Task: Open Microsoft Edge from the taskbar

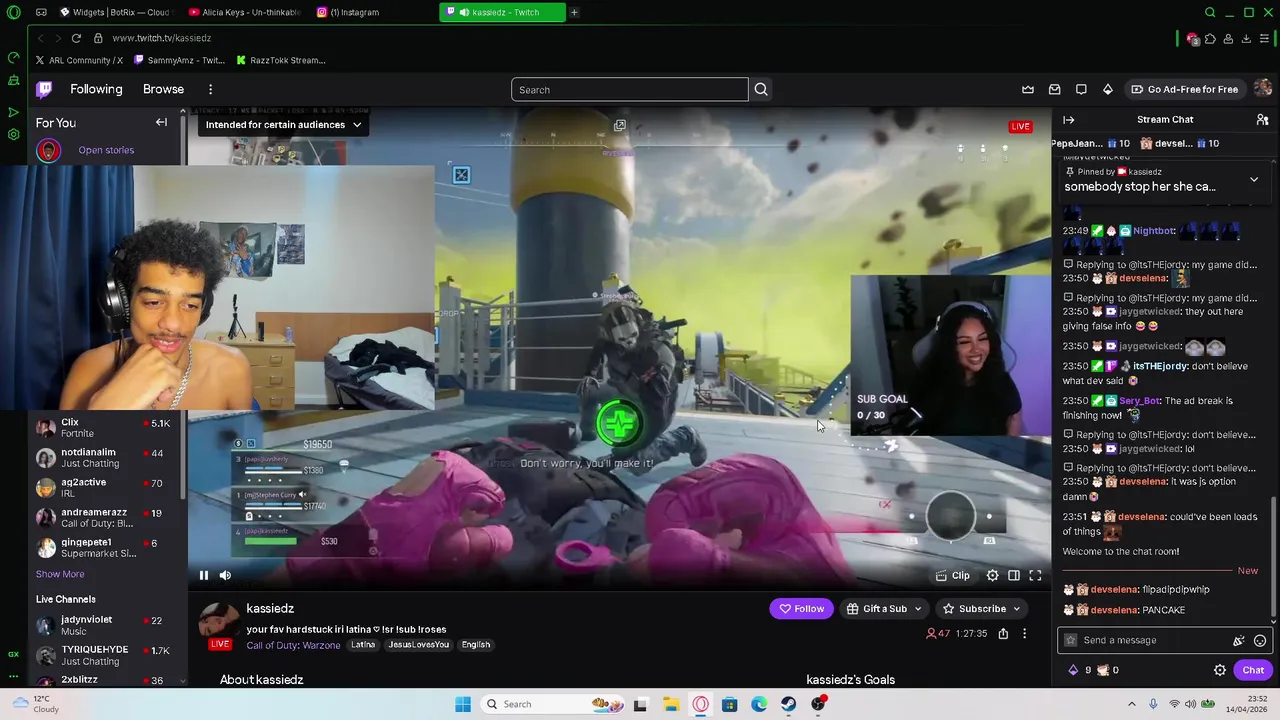Action: [x=760, y=704]
